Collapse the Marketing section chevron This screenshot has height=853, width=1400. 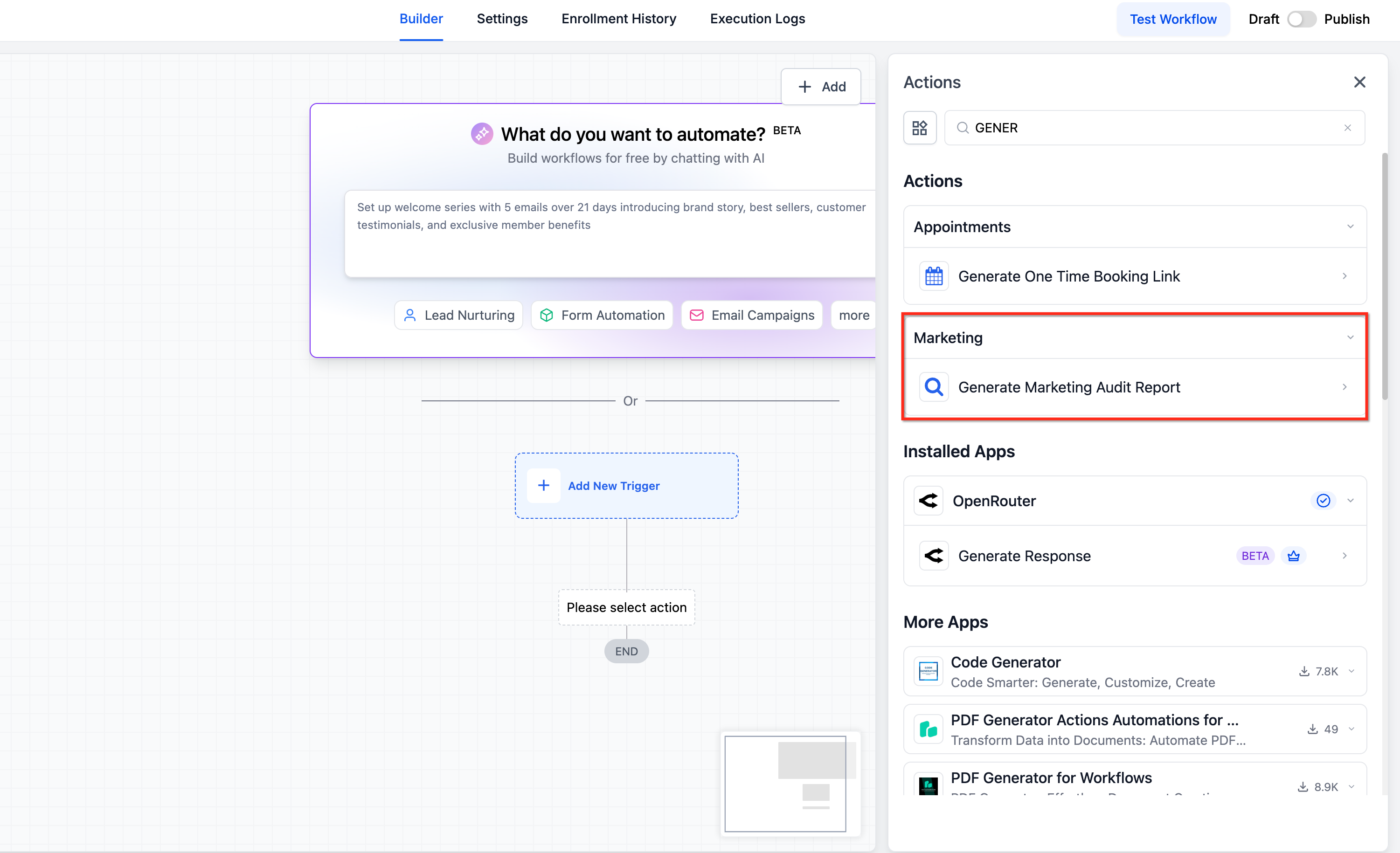point(1350,337)
